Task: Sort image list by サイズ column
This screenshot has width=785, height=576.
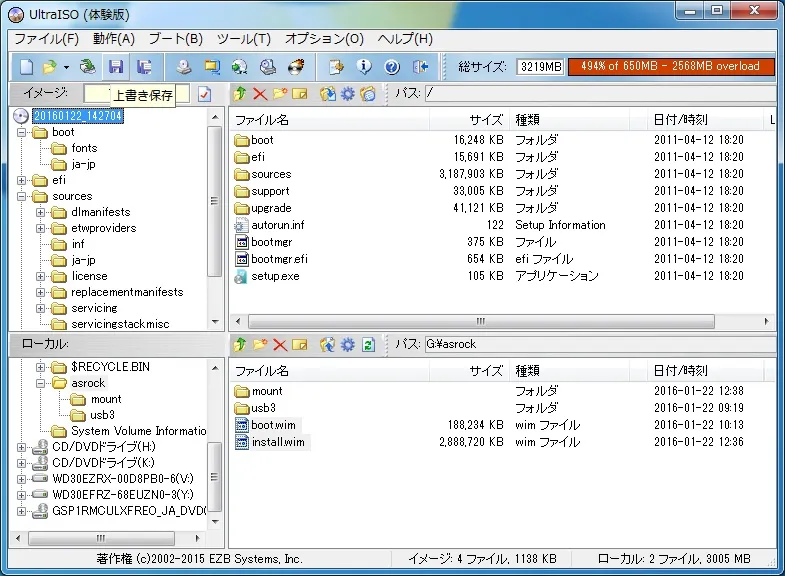Action: coord(469,120)
